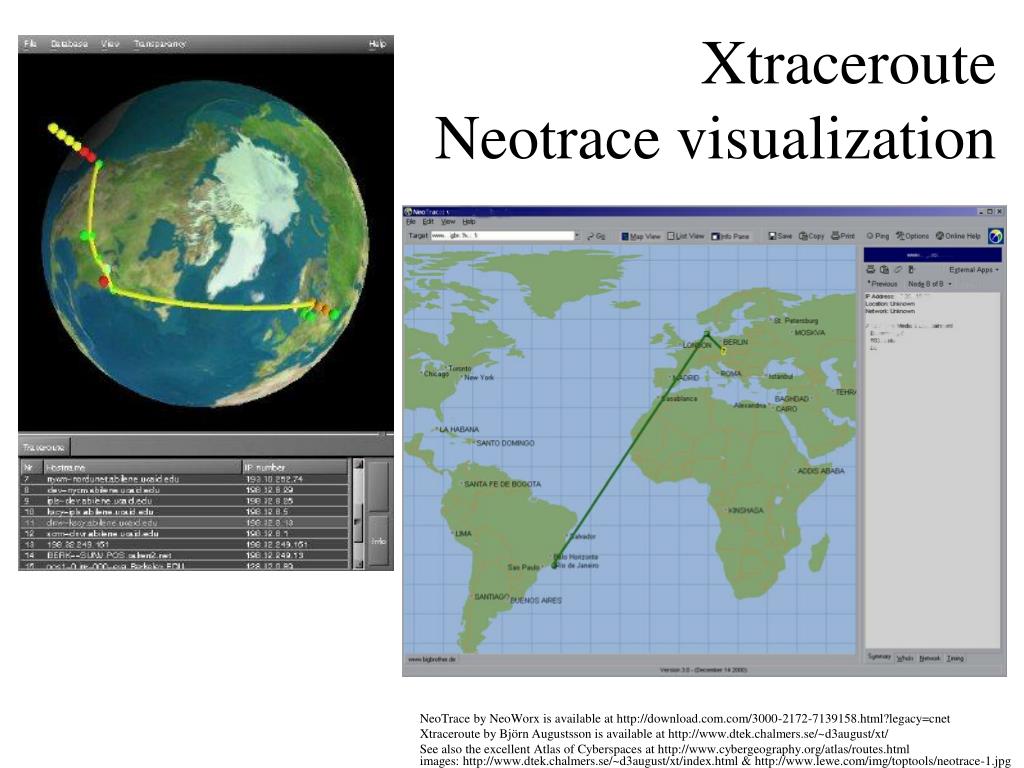
Task: Click the 3D globe in Xtraceroute
Action: click(x=206, y=243)
